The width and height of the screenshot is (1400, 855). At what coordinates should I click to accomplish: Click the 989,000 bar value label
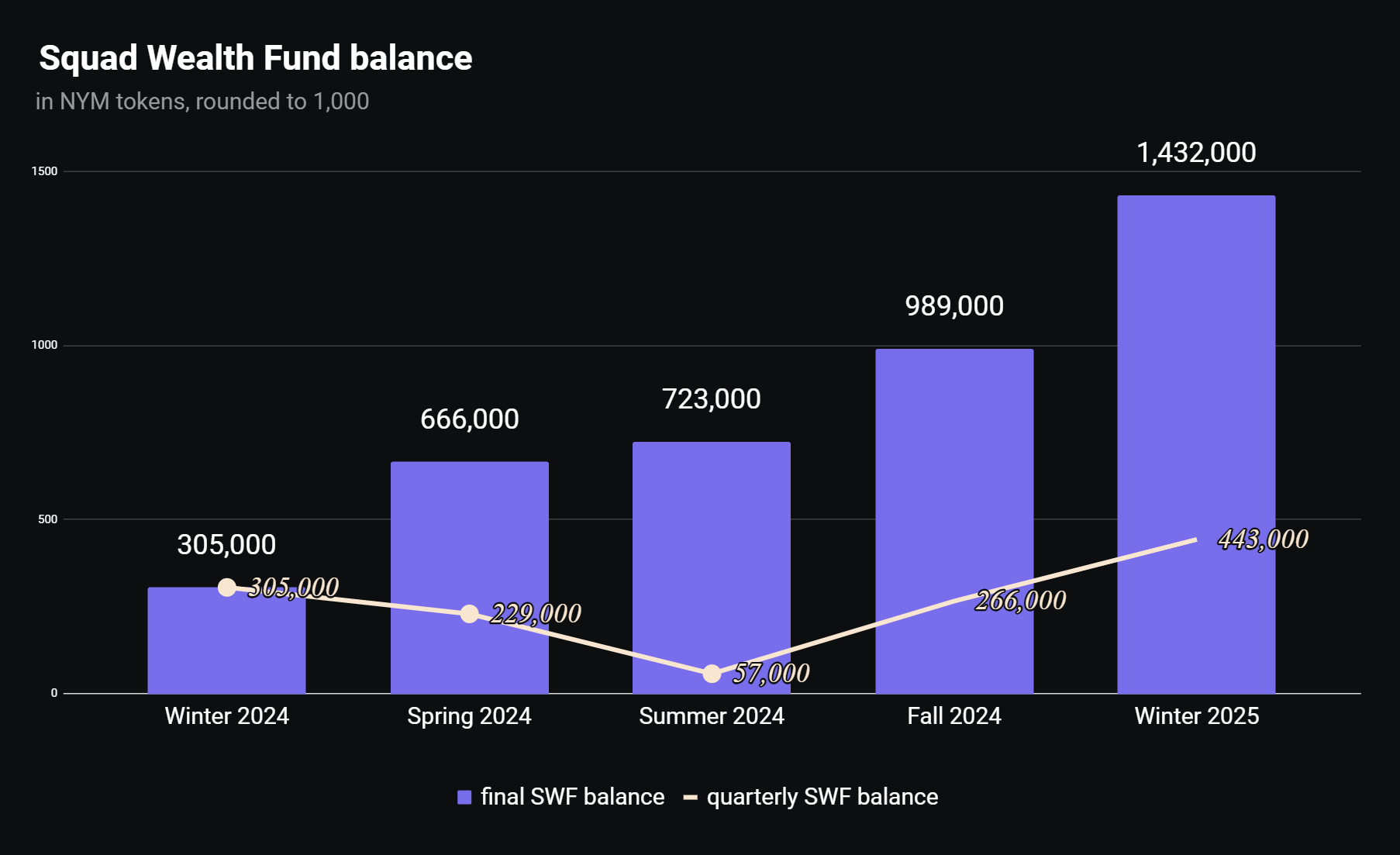[x=954, y=306]
